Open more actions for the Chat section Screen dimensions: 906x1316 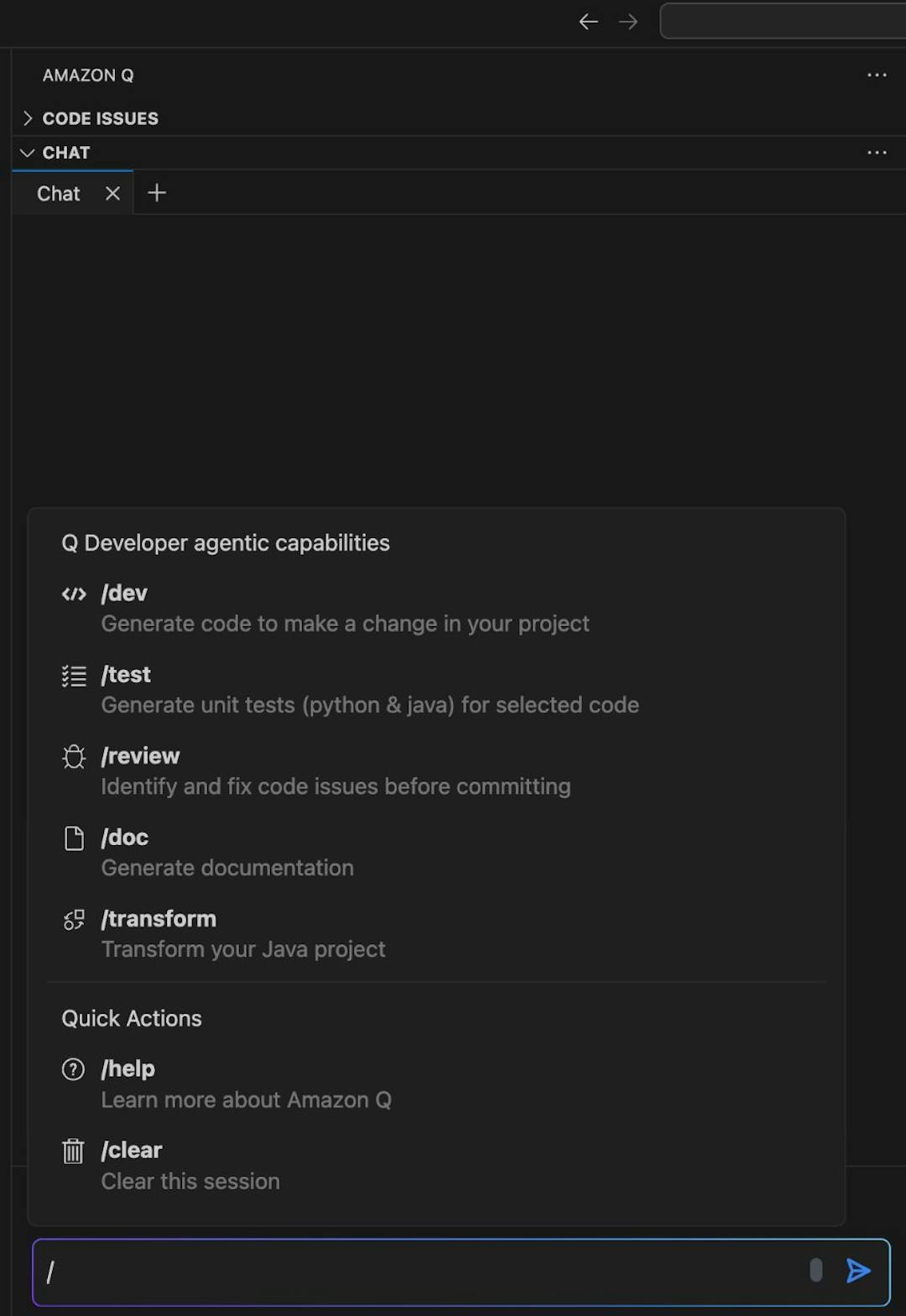click(x=877, y=152)
